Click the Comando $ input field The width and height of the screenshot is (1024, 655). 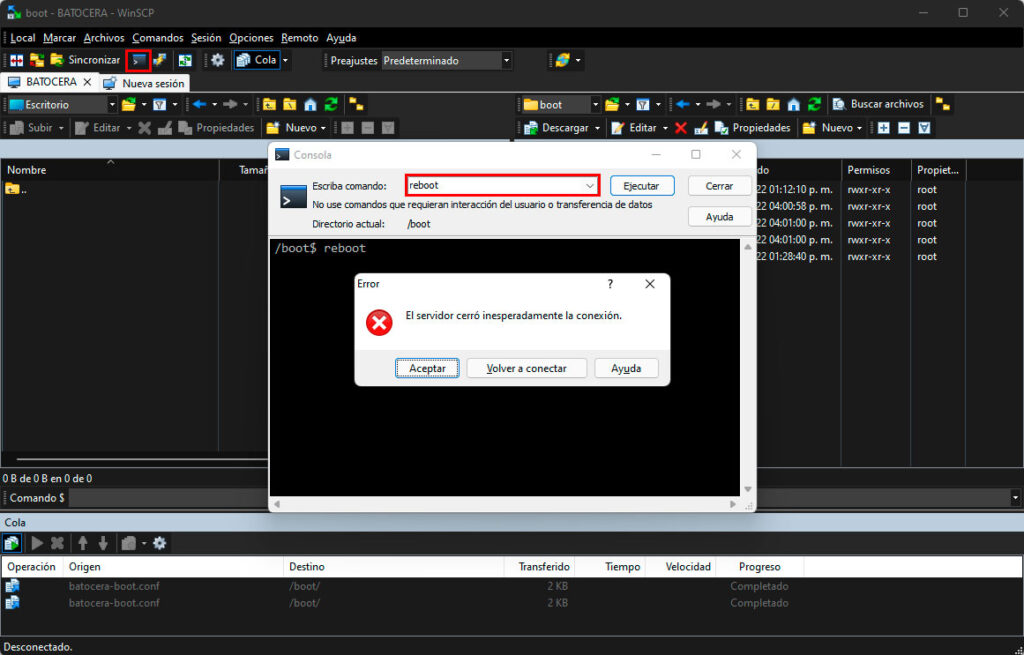pos(539,498)
